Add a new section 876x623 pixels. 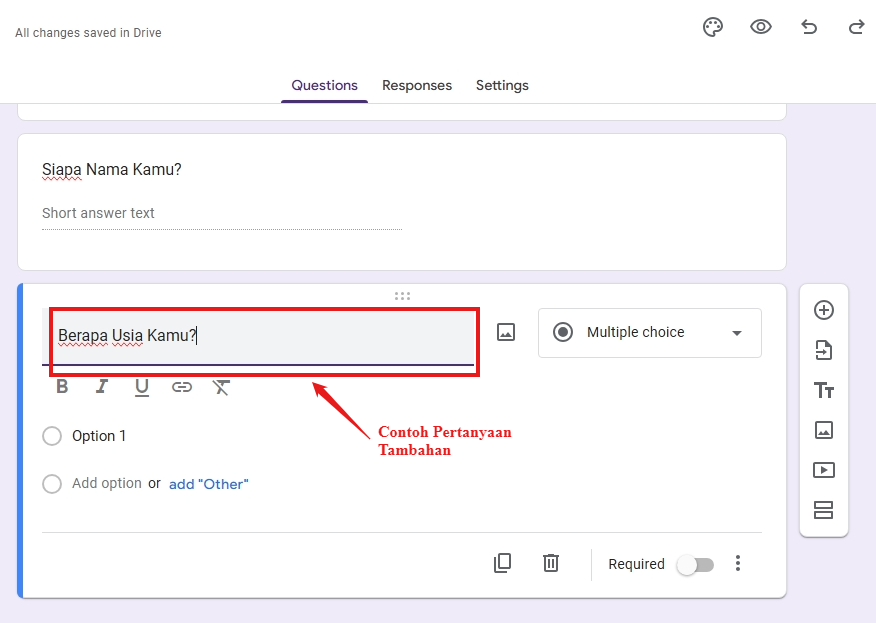coord(823,510)
